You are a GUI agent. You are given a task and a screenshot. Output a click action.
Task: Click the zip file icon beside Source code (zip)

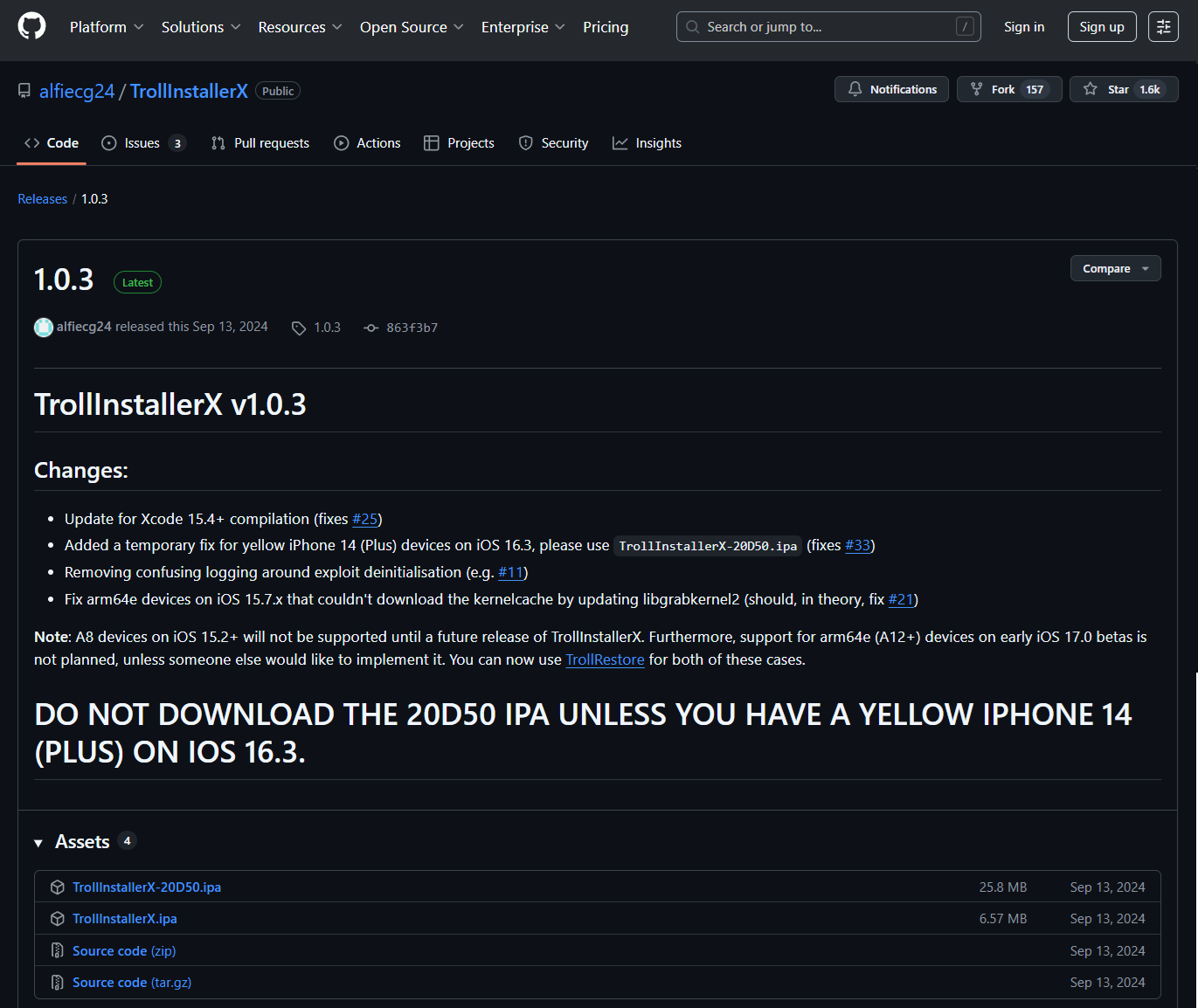(58, 950)
